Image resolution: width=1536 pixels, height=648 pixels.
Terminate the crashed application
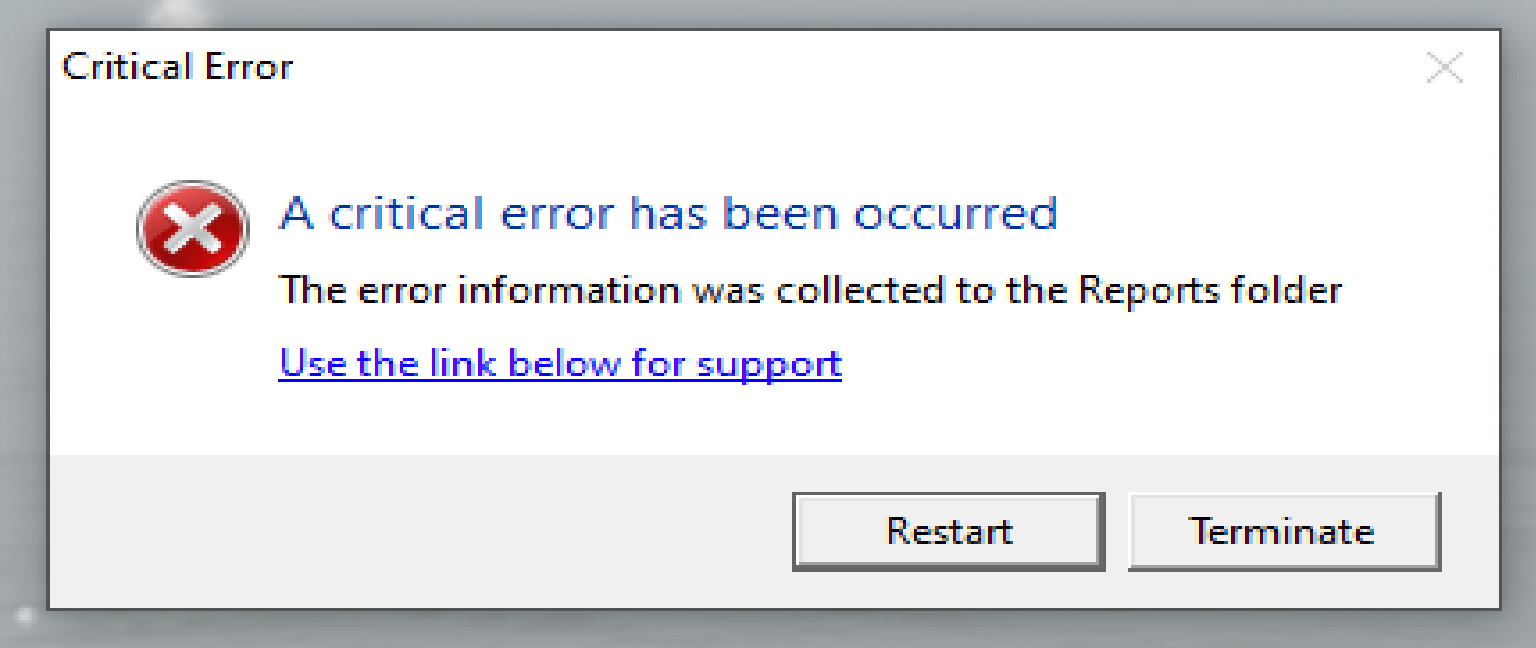pyautogui.click(x=1284, y=531)
